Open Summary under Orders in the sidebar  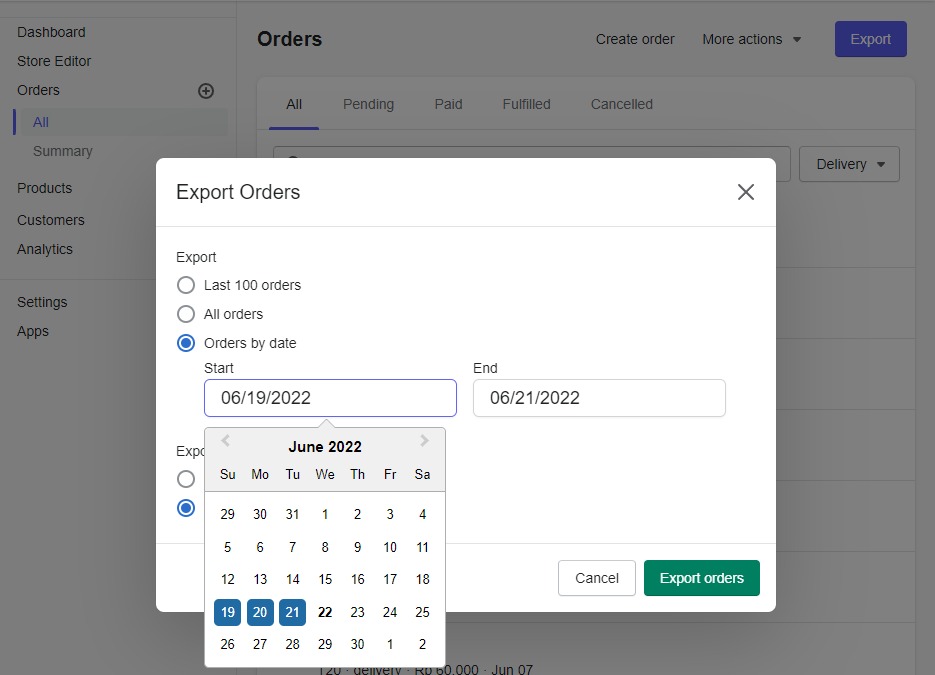63,151
